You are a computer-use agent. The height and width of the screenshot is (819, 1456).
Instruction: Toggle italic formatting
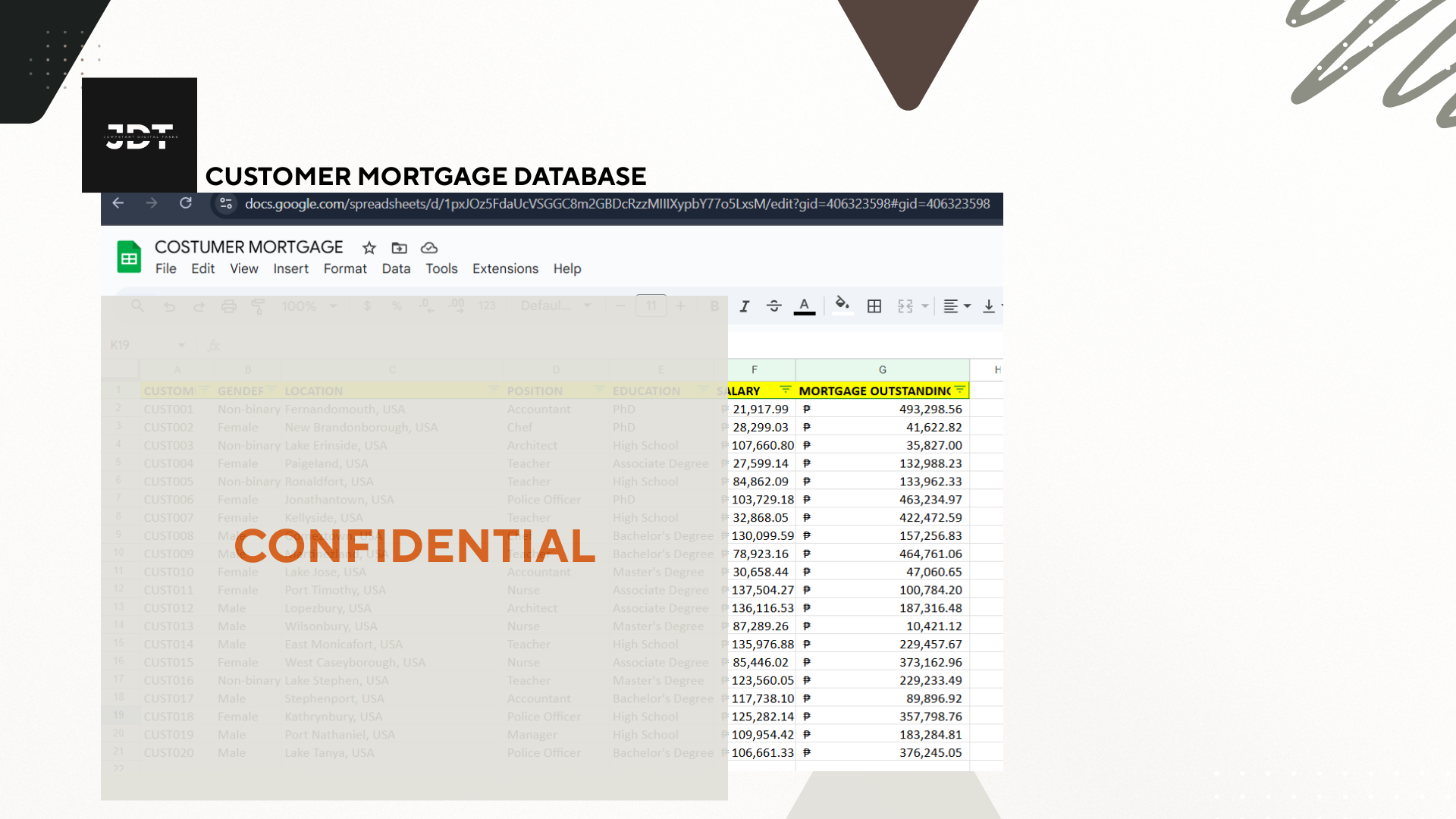pyautogui.click(x=745, y=306)
